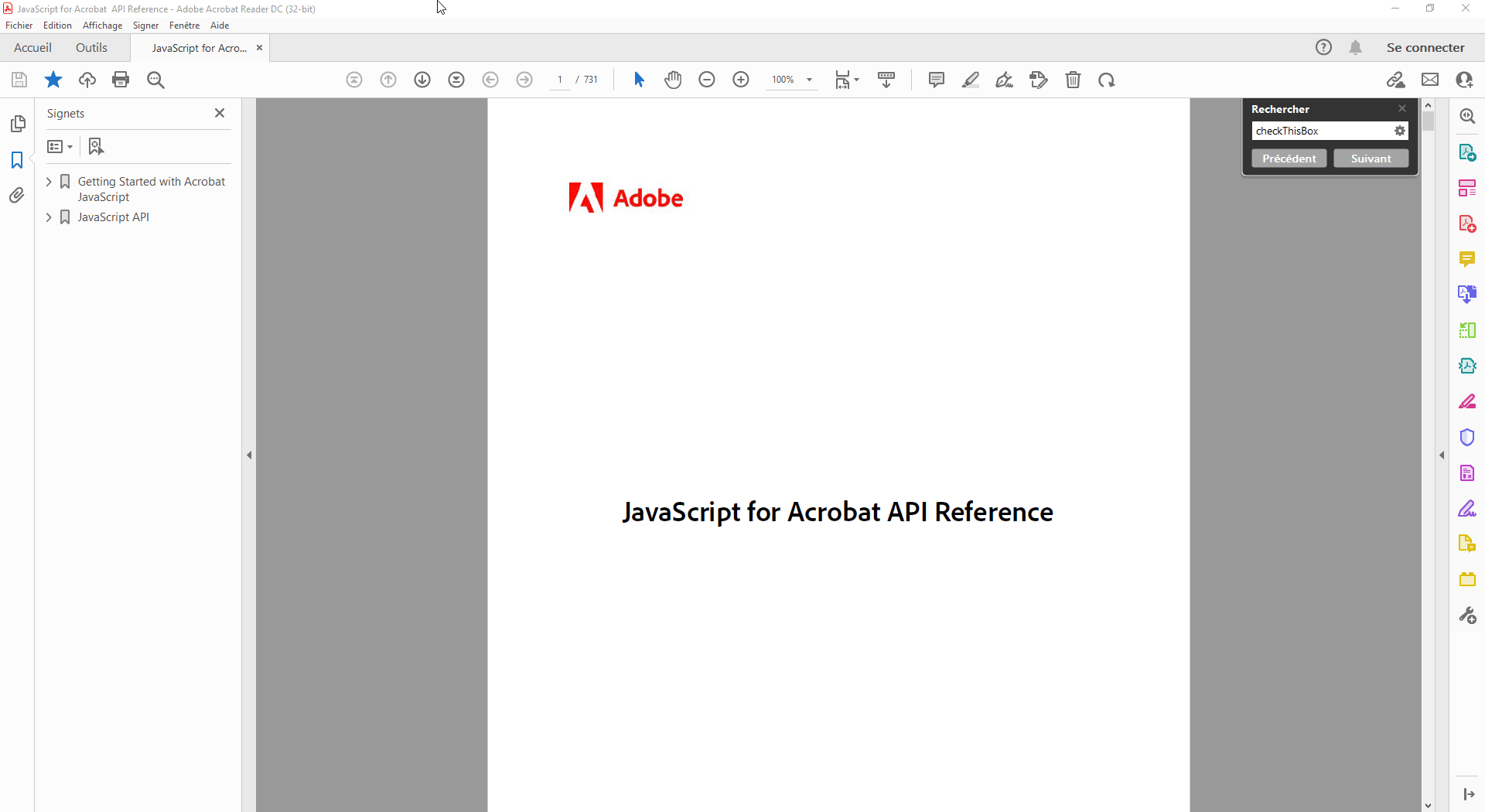Click Se connecter to sign in
This screenshot has height=812, width=1485.
pyautogui.click(x=1425, y=47)
